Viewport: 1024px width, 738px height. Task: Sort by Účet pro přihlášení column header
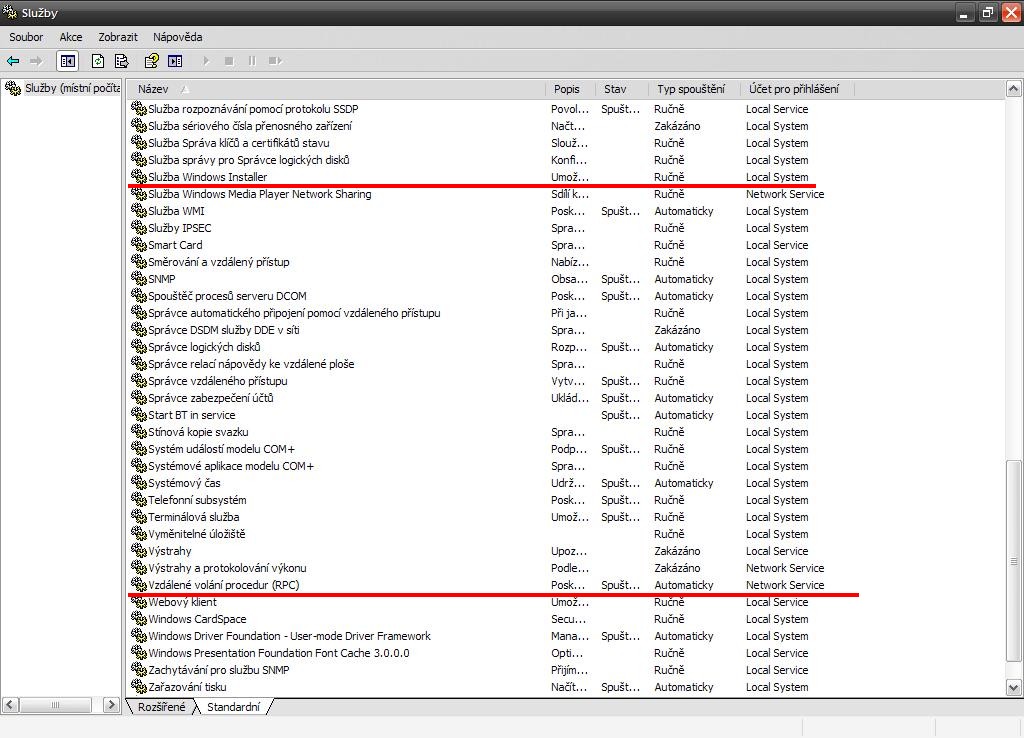[797, 89]
